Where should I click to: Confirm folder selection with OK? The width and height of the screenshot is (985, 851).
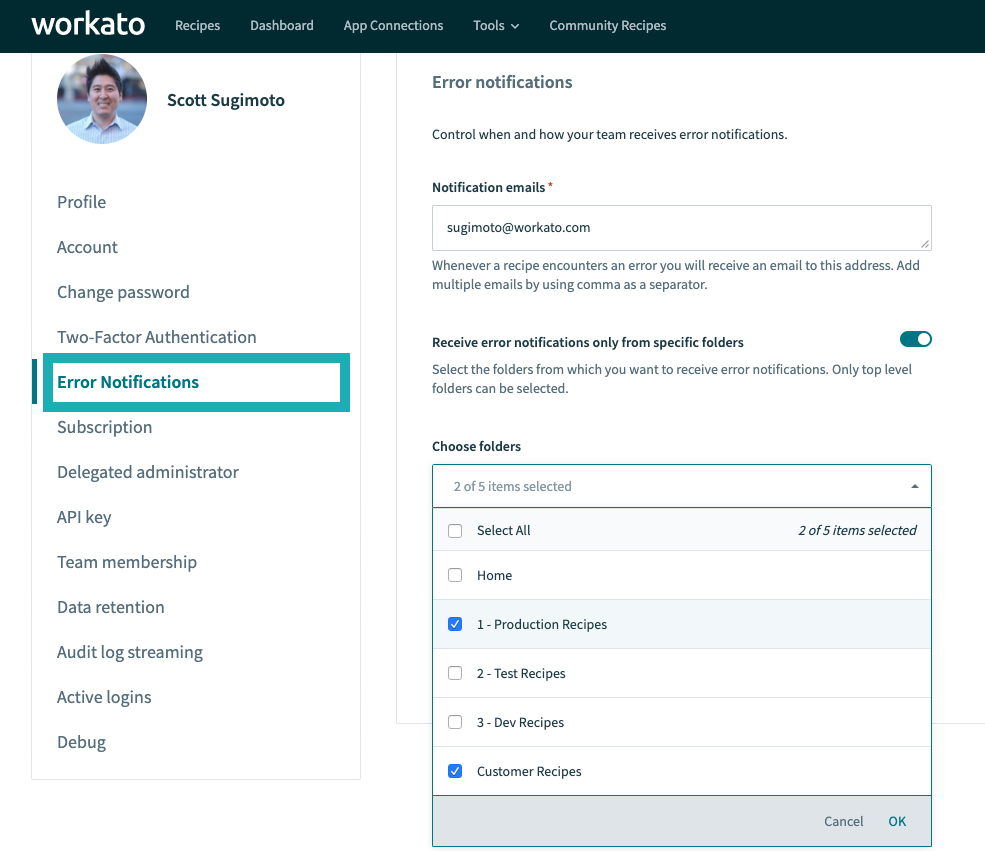pyautogui.click(x=897, y=821)
